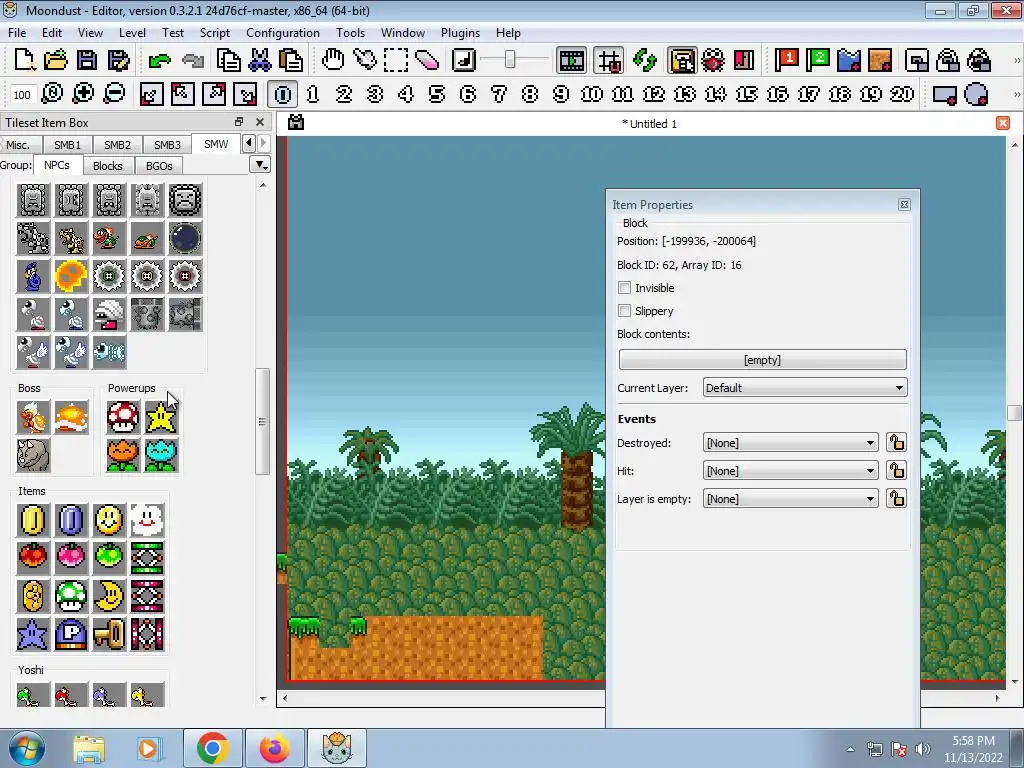Switch to section 5
Screen dimensions: 1024x768
pos(437,95)
